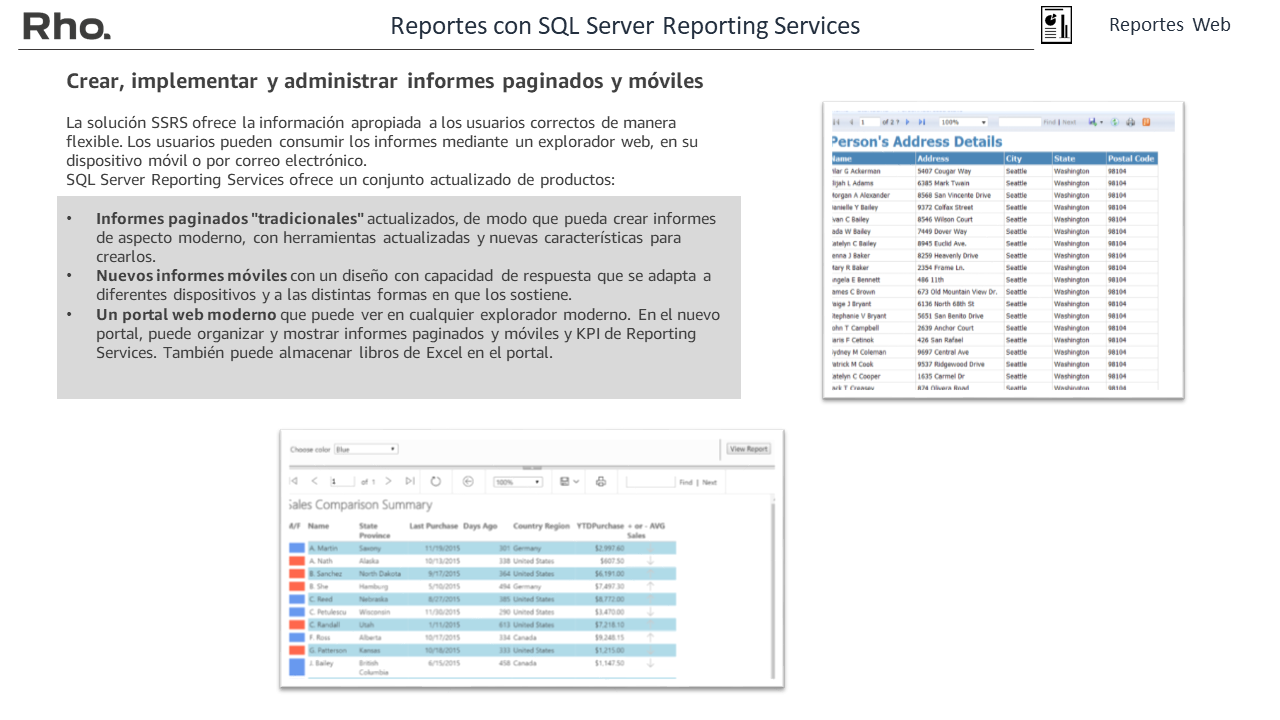
Task: Click the $9,248.15 purchase value
Action: pyautogui.click(x=609, y=637)
